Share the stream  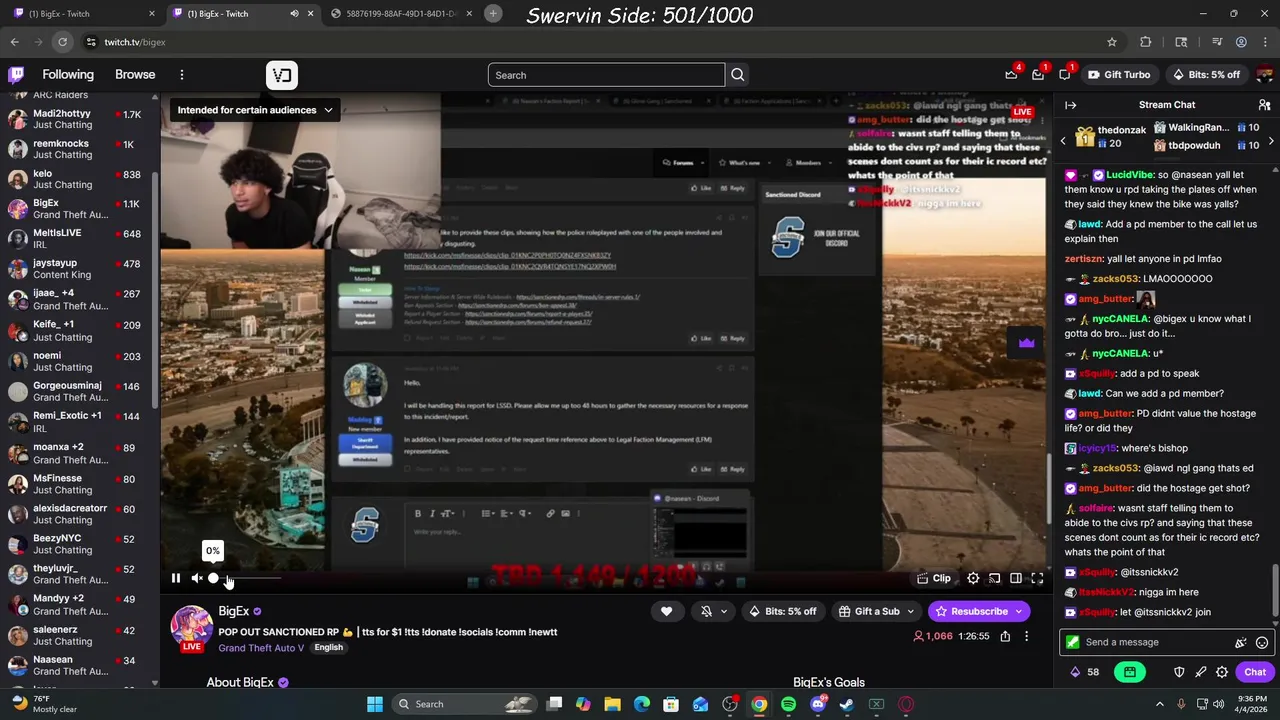(1005, 636)
